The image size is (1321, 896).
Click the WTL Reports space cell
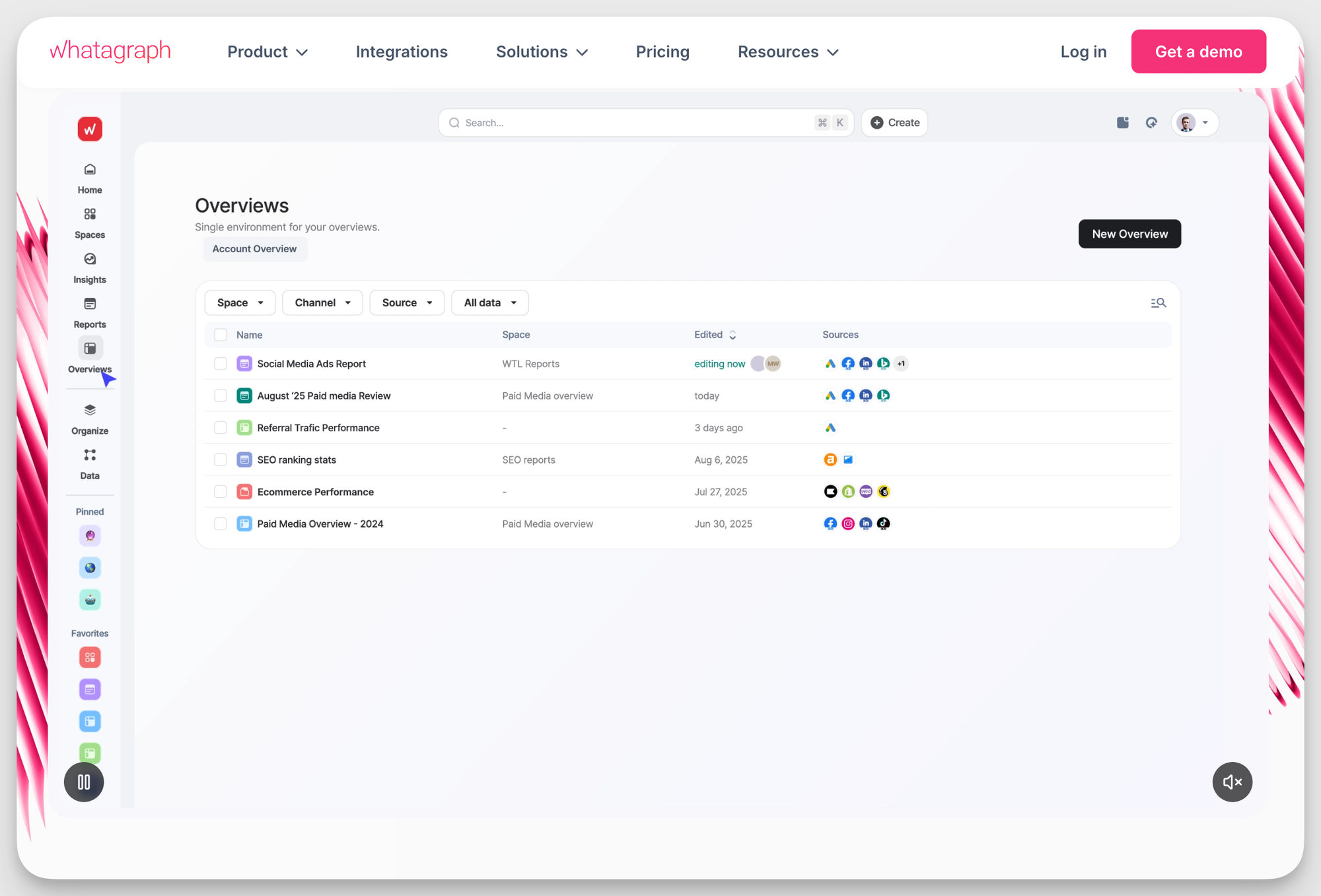pyautogui.click(x=530, y=364)
